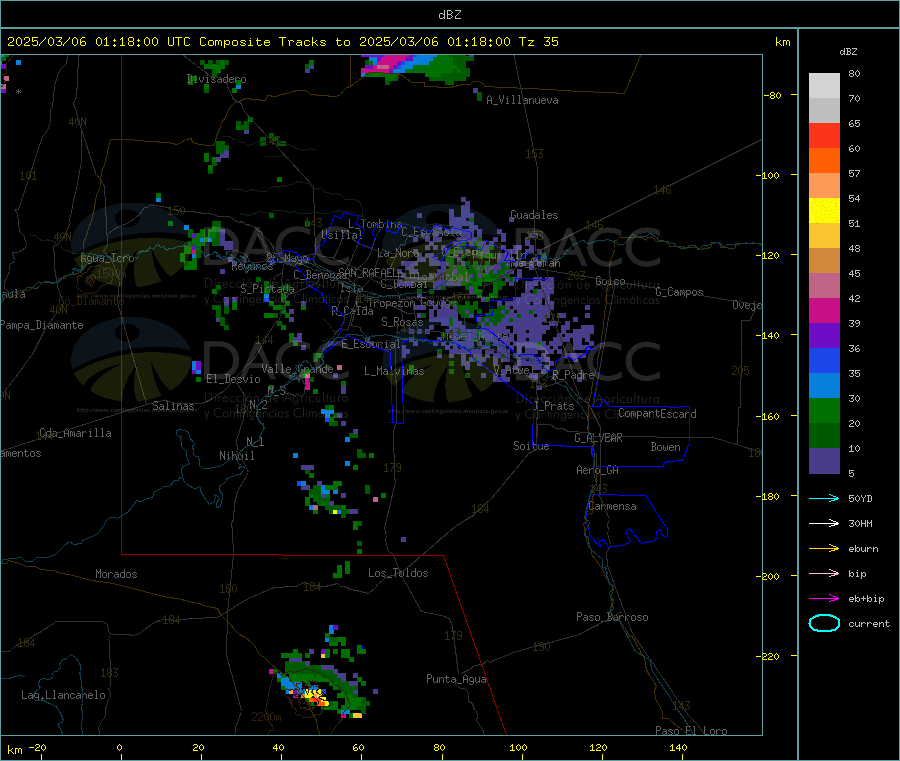Select the slate purple 5-10 dBZ swatch
The image size is (900, 761).
point(824,461)
